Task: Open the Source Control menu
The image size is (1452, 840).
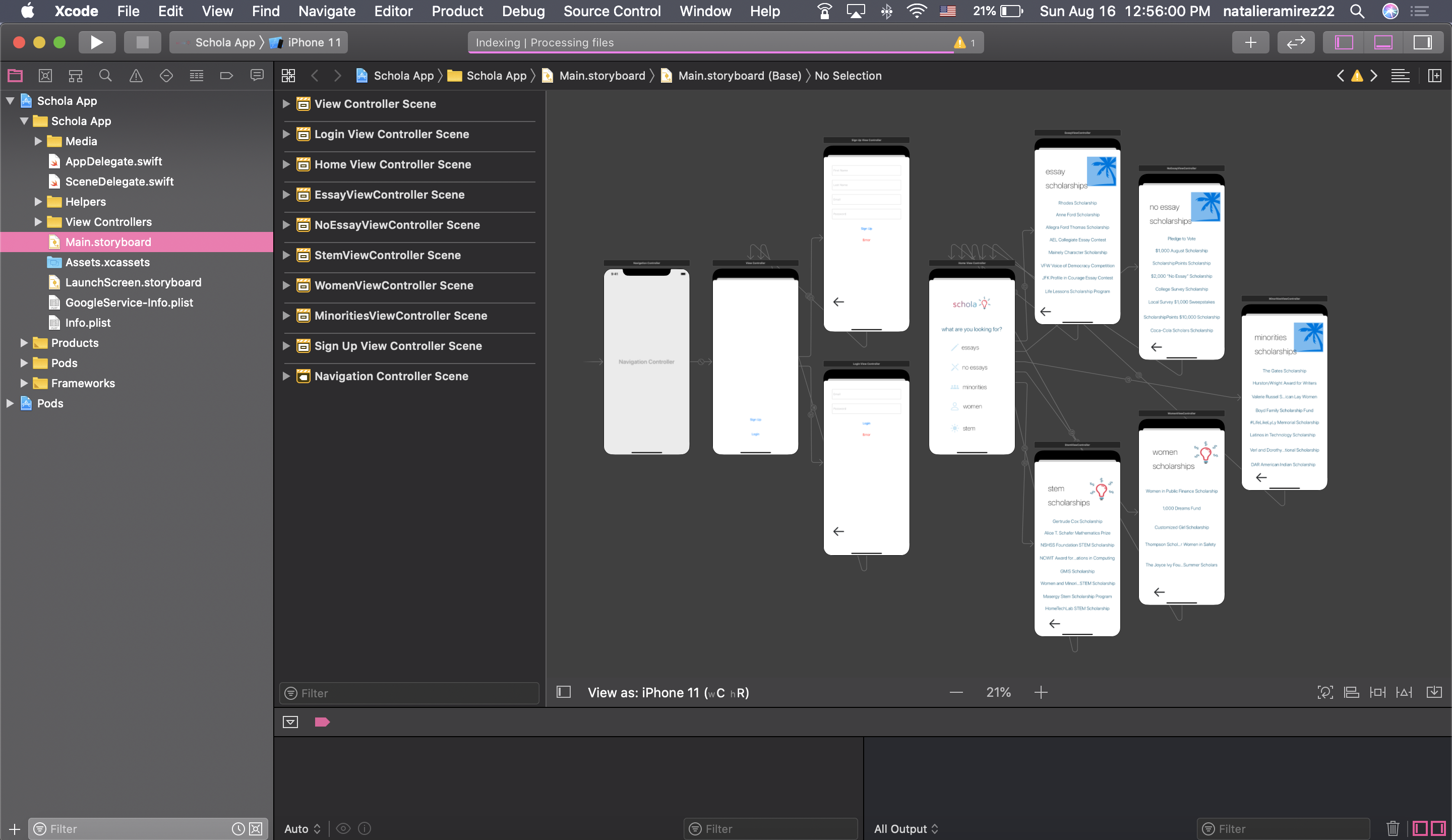Action: tap(612, 11)
